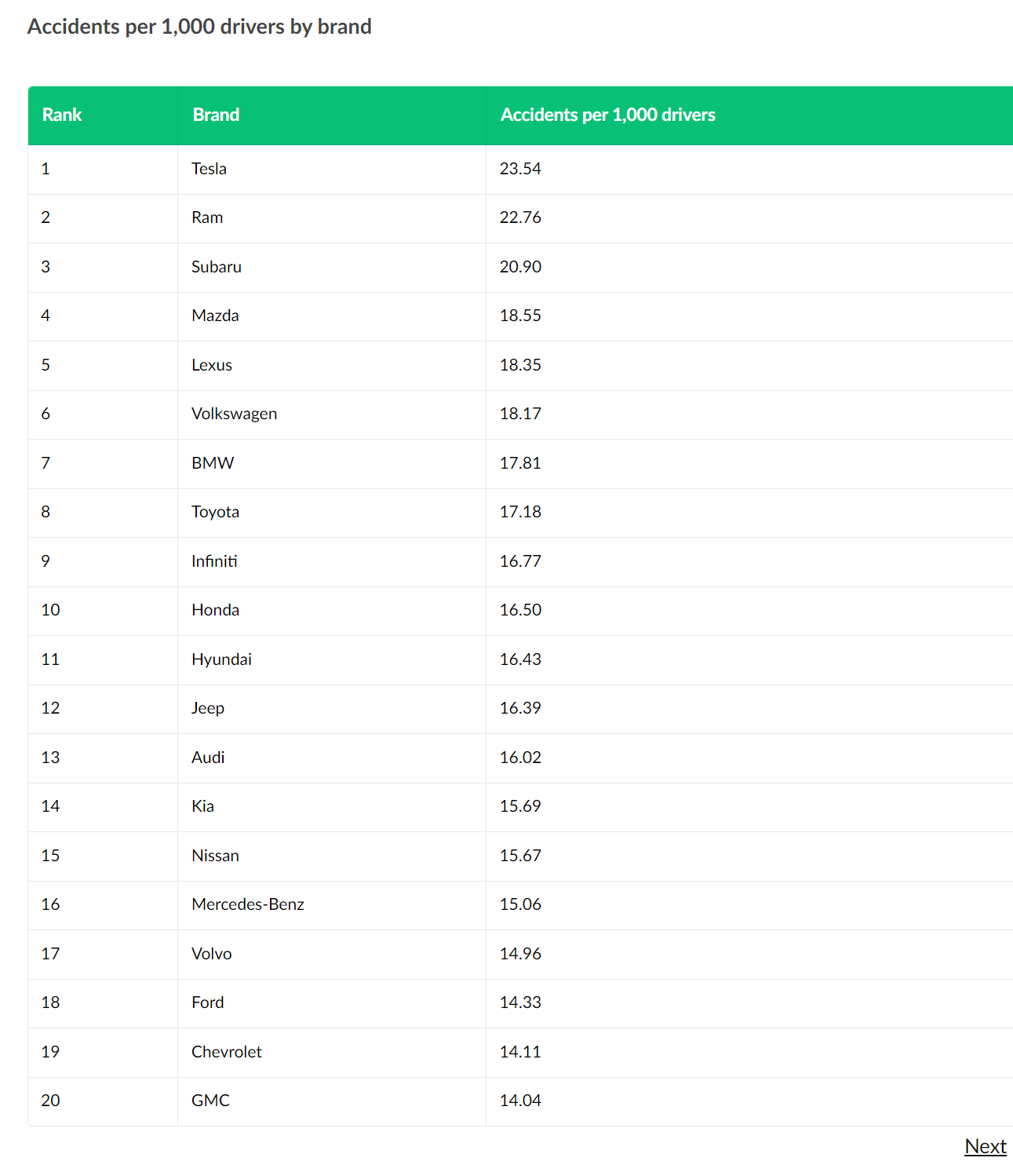Select the Mercedes-Benz brand cell
The width and height of the screenshot is (1013, 1176).
247,904
